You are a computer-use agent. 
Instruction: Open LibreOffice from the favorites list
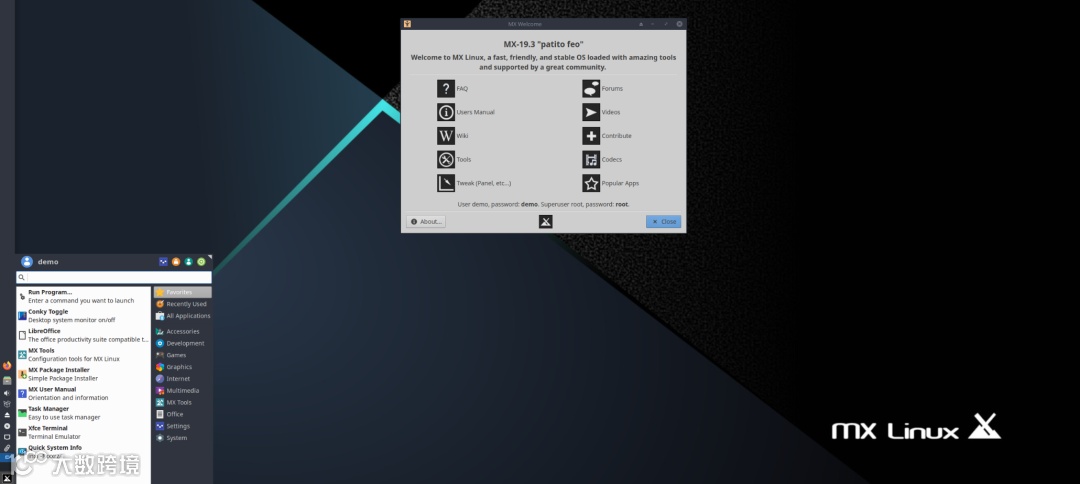83,335
